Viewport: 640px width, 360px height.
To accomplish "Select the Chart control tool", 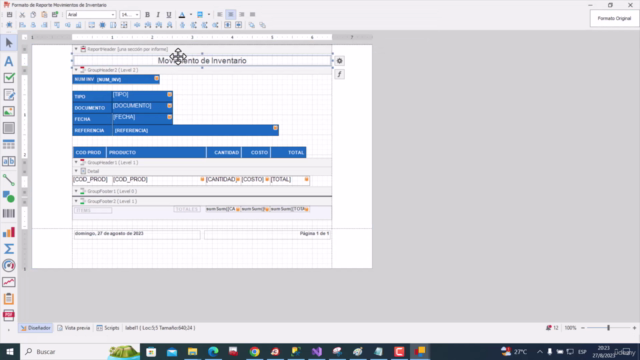I will point(9,232).
